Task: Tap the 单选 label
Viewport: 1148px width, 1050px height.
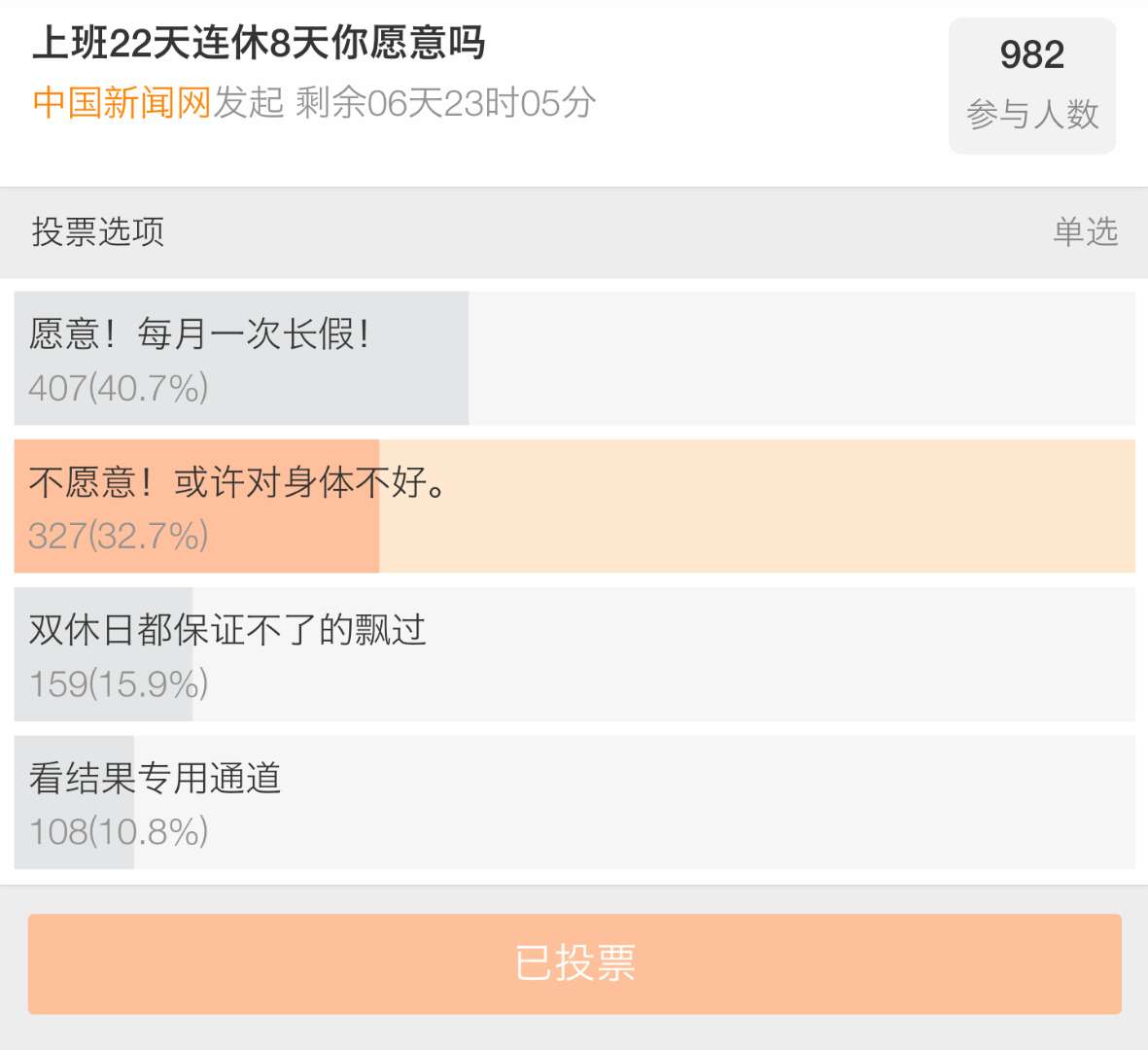Action: [x=1085, y=231]
